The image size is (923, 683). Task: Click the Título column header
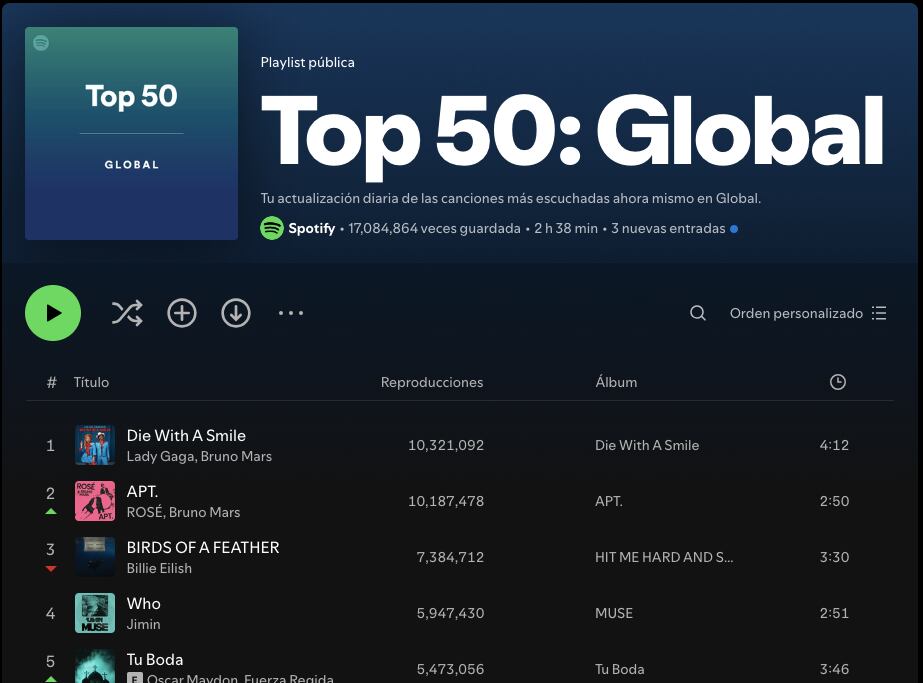point(91,382)
